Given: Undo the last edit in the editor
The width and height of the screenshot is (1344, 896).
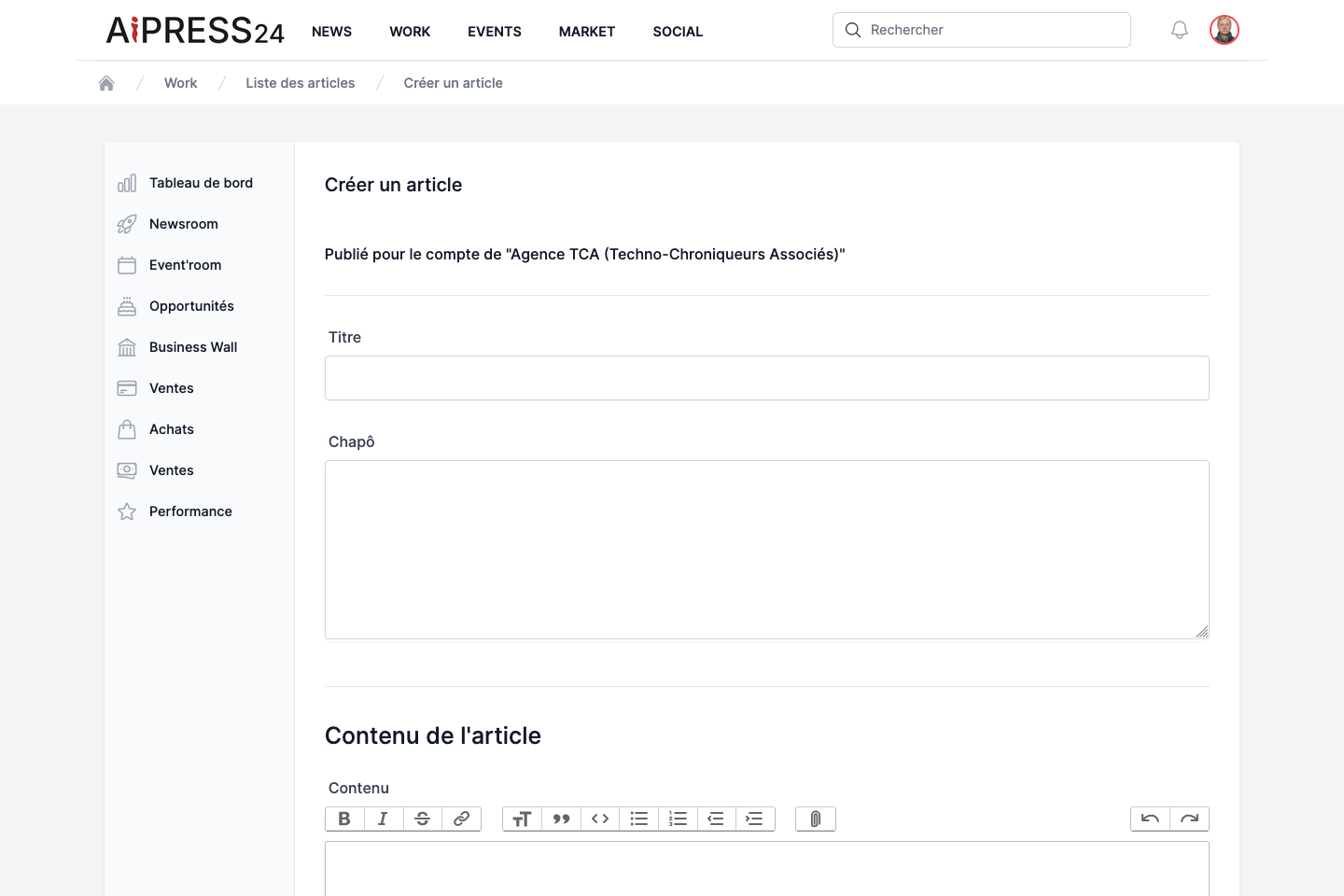Looking at the screenshot, I should [1150, 819].
